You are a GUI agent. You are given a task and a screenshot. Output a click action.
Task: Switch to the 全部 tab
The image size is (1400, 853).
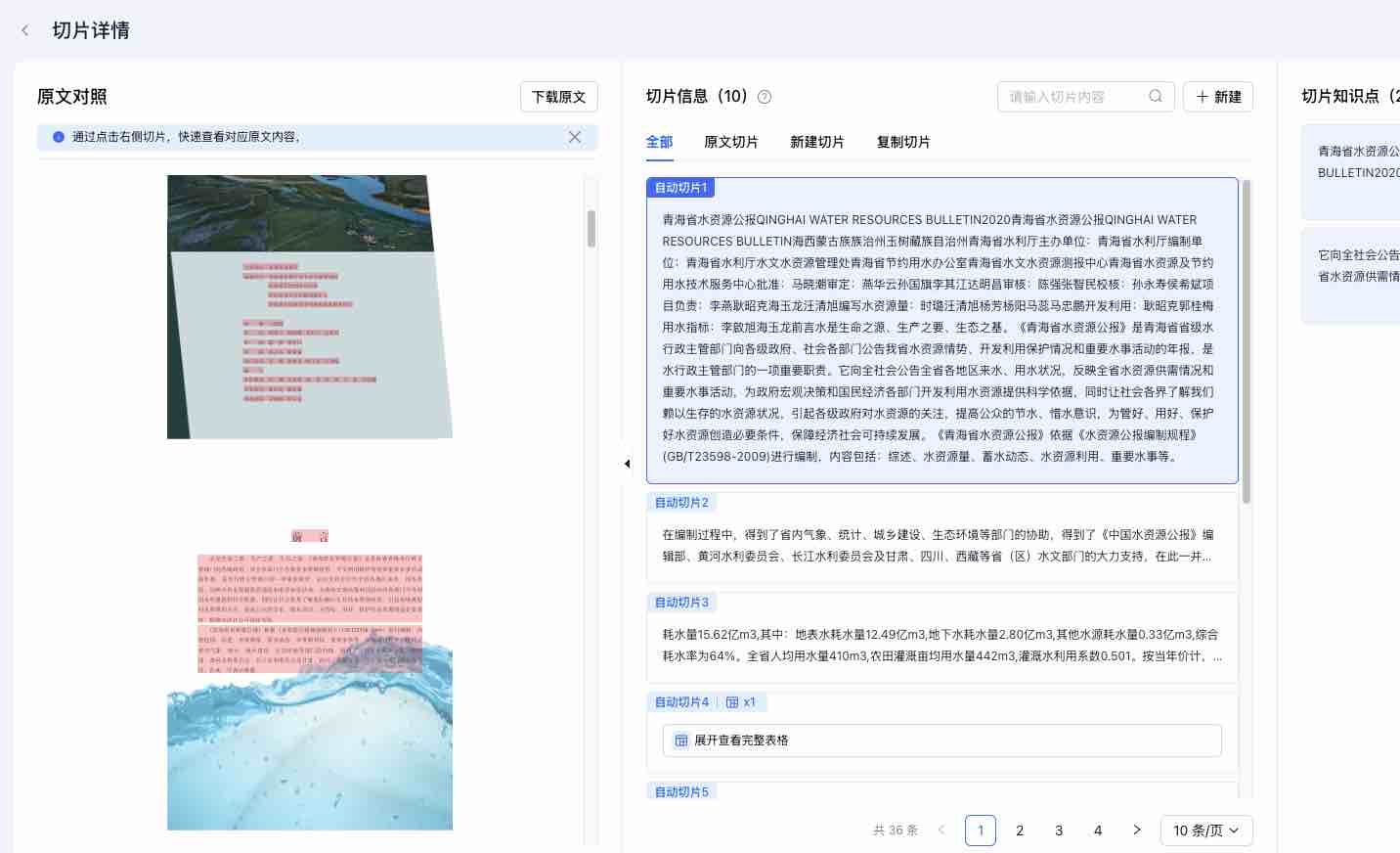659,142
